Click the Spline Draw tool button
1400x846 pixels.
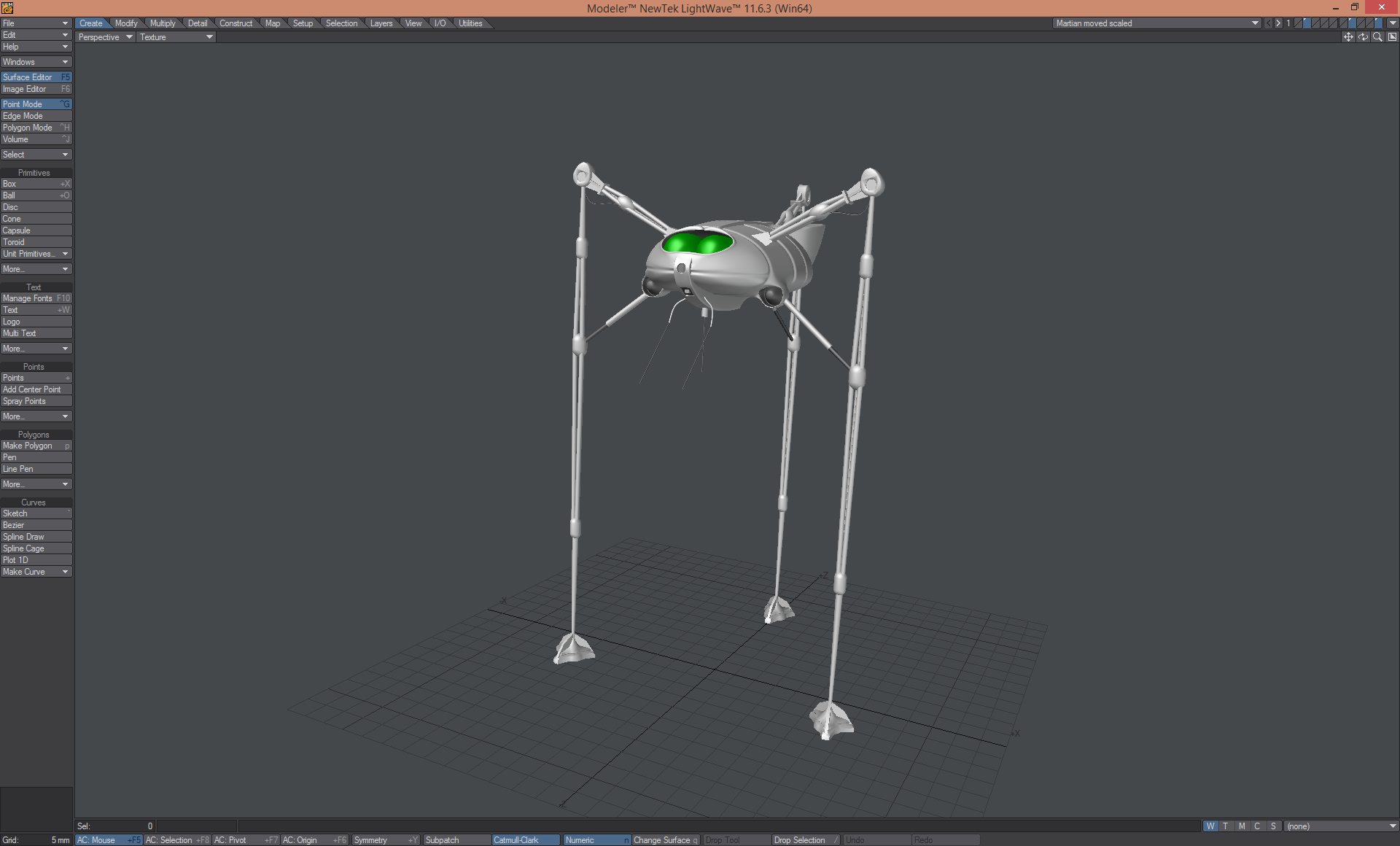[36, 537]
